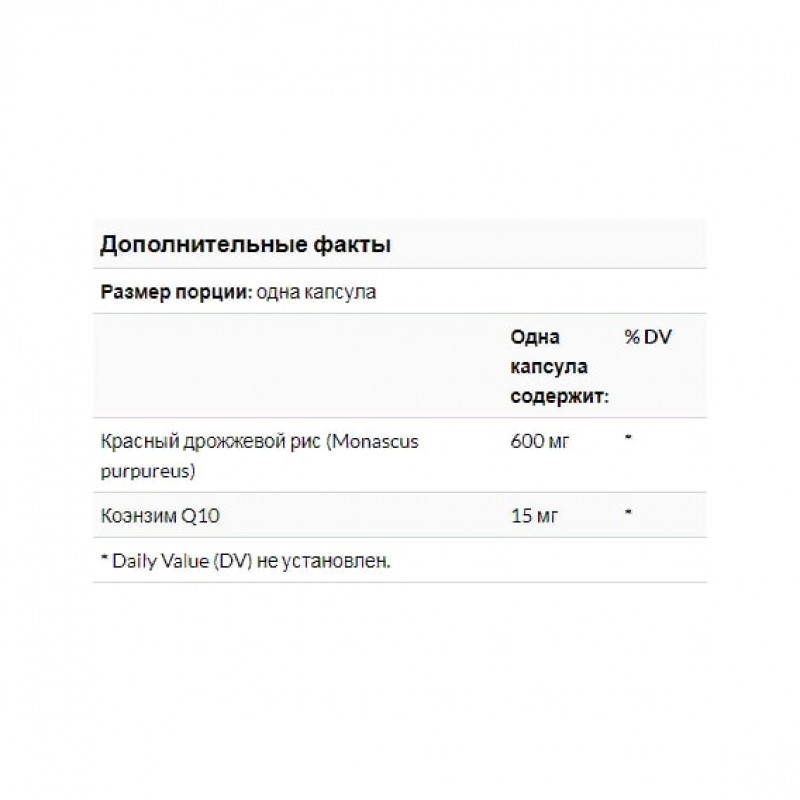Click the "15 мг" amount value
The image size is (800, 800).
533,517
